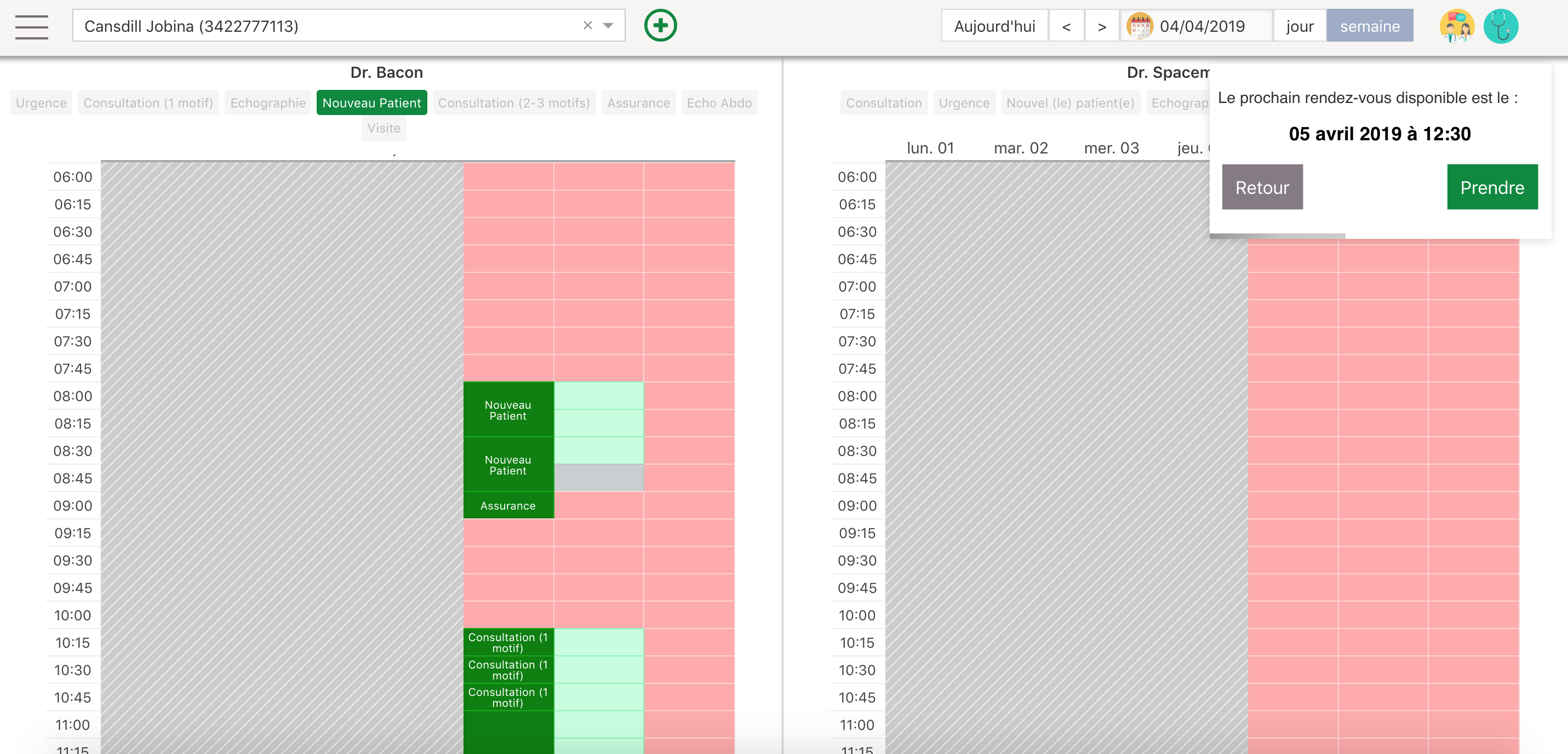The height and width of the screenshot is (754, 1568).
Task: Open the 08:30 Nouveau Patient slot
Action: (508, 464)
